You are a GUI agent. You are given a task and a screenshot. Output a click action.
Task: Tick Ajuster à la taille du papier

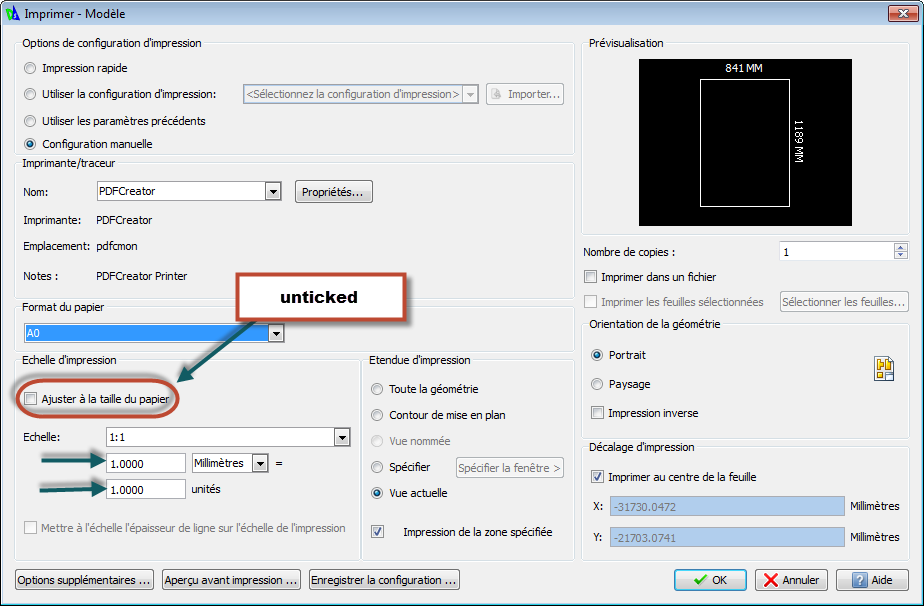pos(31,399)
